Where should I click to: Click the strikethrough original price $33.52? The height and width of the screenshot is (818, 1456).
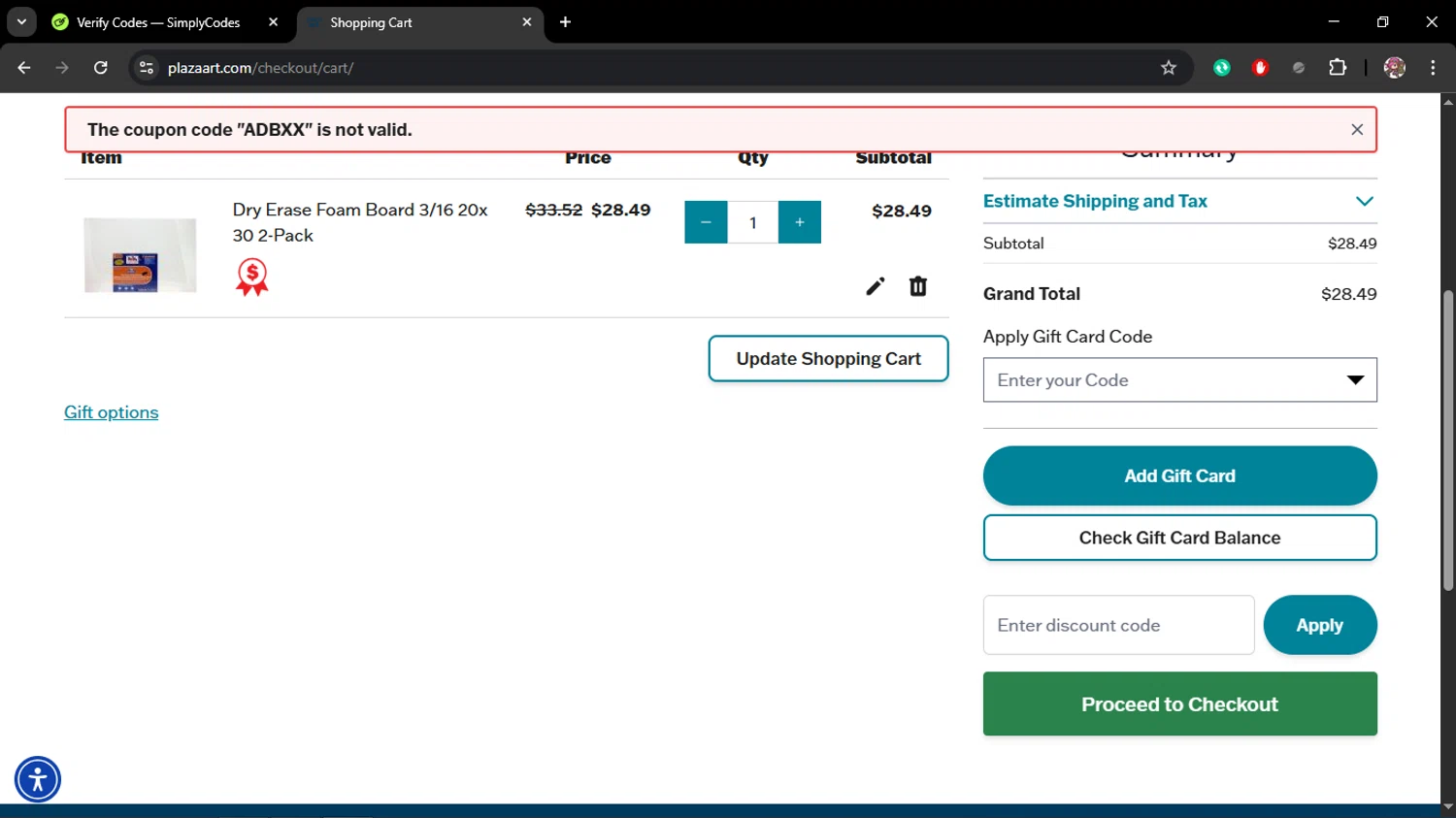554,210
